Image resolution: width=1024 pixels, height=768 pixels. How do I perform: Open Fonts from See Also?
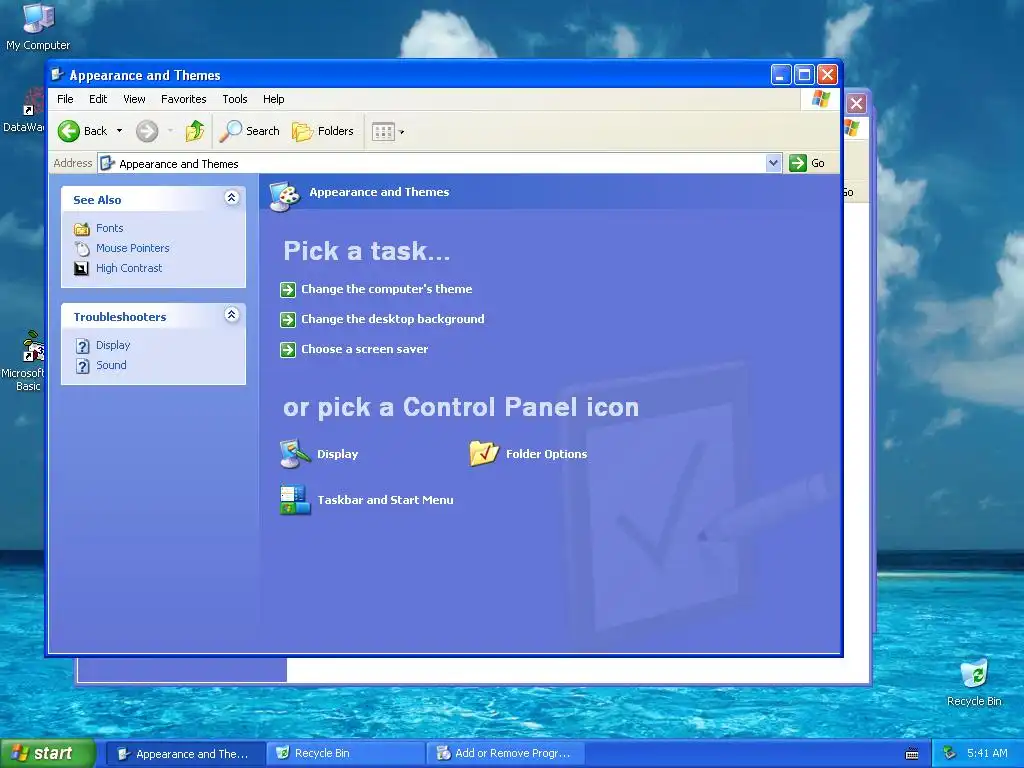click(110, 228)
